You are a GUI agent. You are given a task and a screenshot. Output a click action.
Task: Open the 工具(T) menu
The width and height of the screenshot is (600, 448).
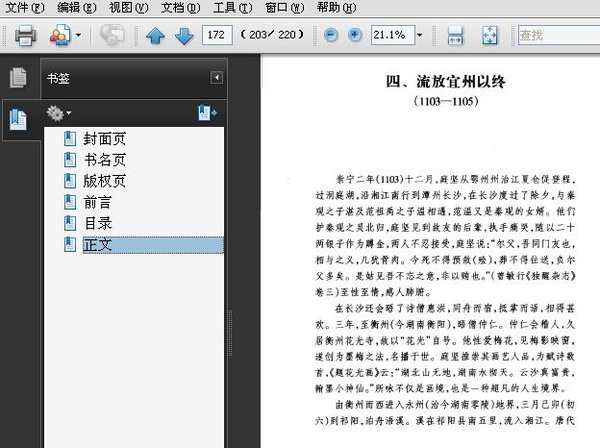[x=232, y=7]
